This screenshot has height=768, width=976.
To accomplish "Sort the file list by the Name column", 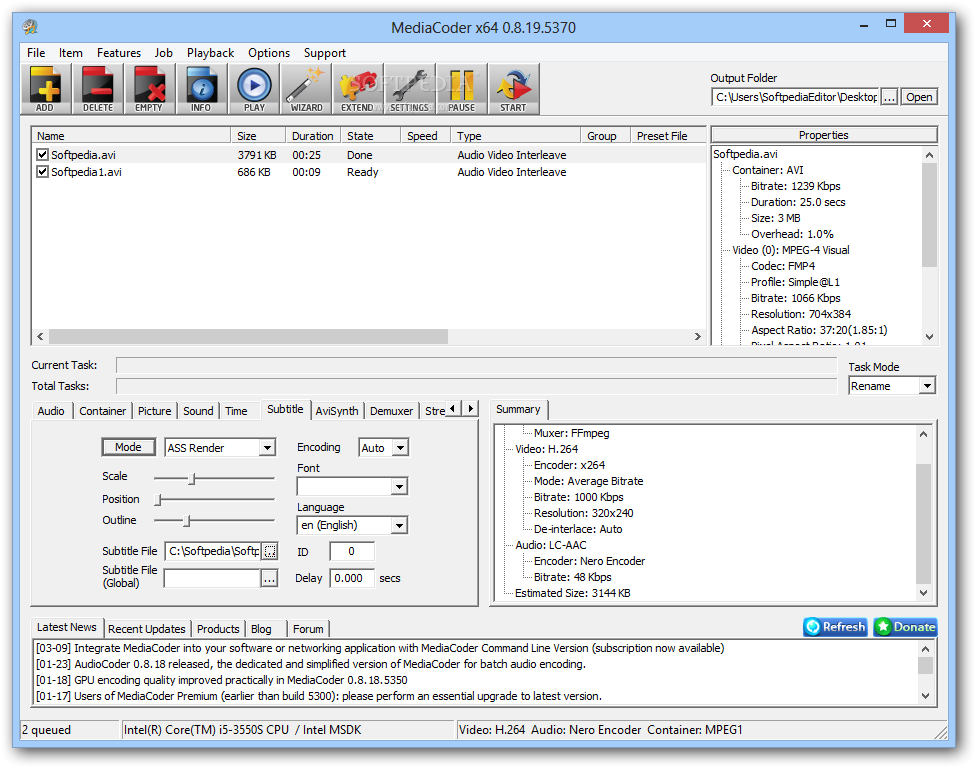I will pos(131,136).
